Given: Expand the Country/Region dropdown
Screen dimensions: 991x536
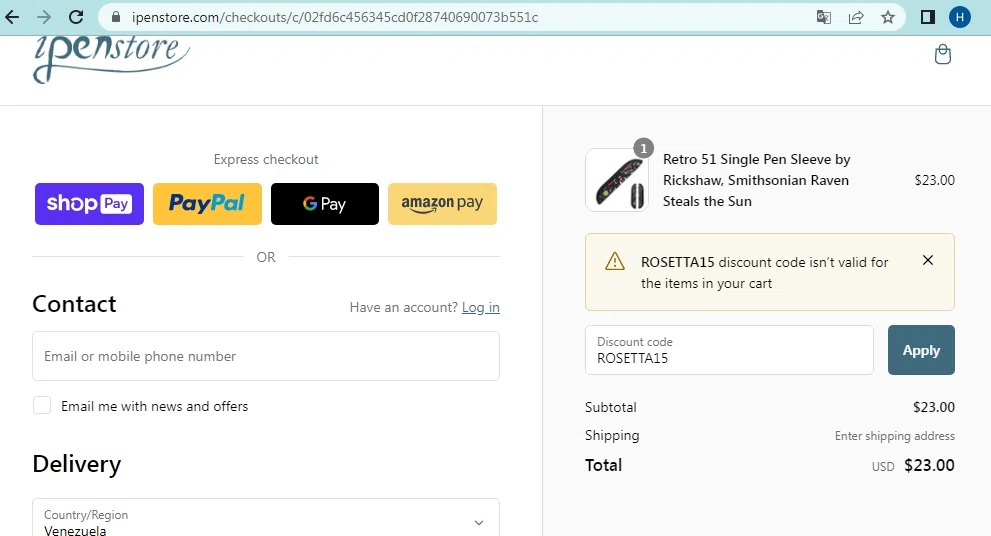Looking at the screenshot, I should point(266,518).
